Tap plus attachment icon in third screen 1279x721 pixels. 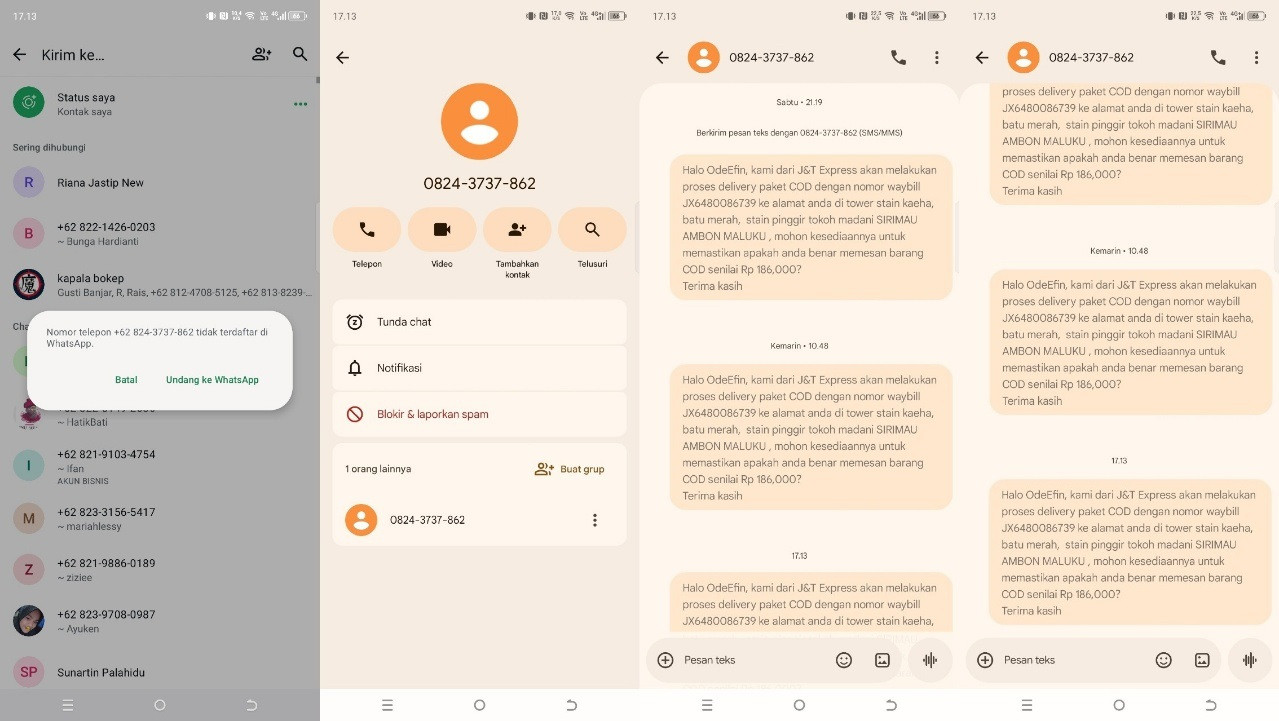665,660
